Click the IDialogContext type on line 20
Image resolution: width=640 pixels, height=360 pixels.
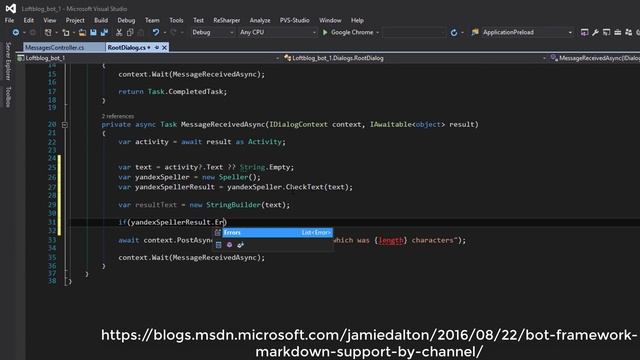298,124
